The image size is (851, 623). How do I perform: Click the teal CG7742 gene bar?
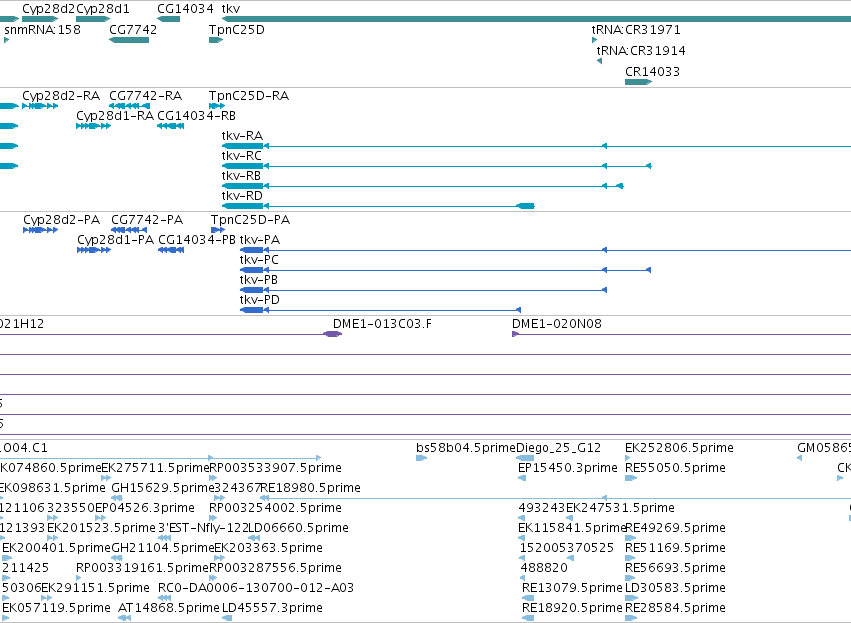[x=129, y=40]
